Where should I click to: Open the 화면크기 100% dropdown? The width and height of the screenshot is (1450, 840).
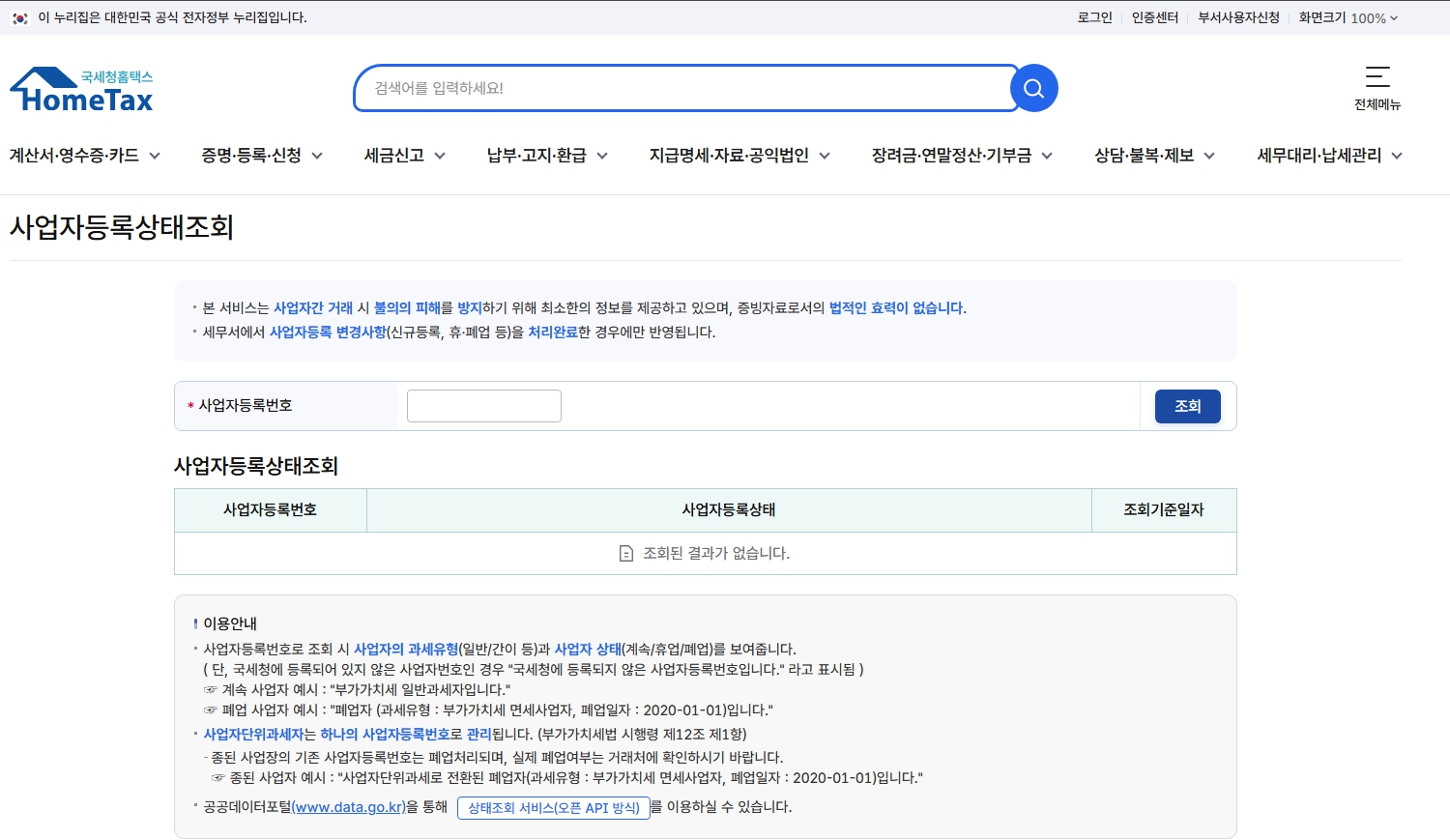click(1348, 17)
